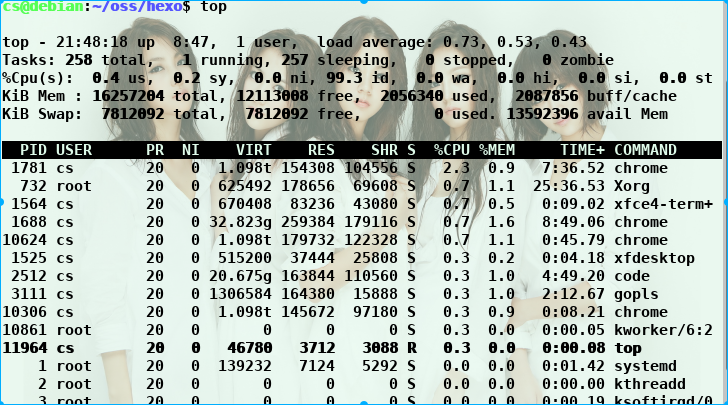Click the gopls process entry
The image size is (728, 405).
[635, 294]
